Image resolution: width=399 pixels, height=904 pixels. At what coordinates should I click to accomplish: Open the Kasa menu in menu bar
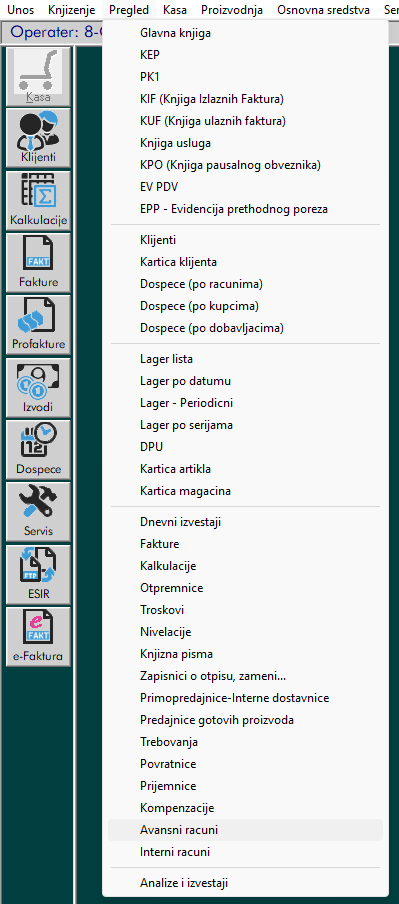[175, 10]
